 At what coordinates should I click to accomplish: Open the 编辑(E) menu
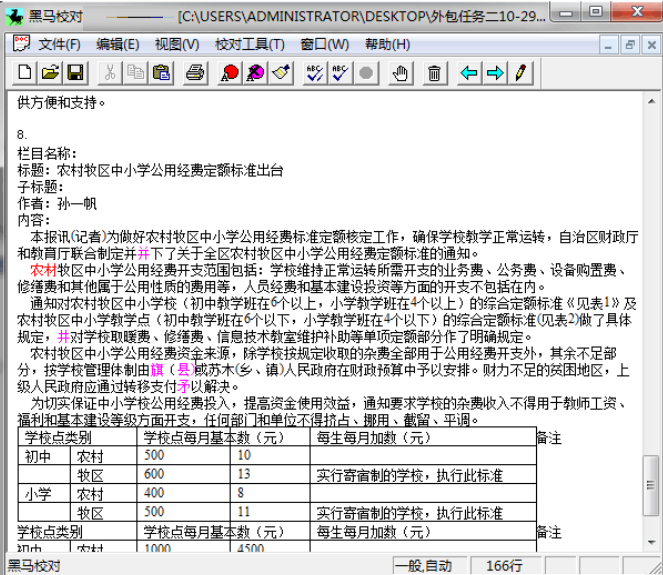118,44
